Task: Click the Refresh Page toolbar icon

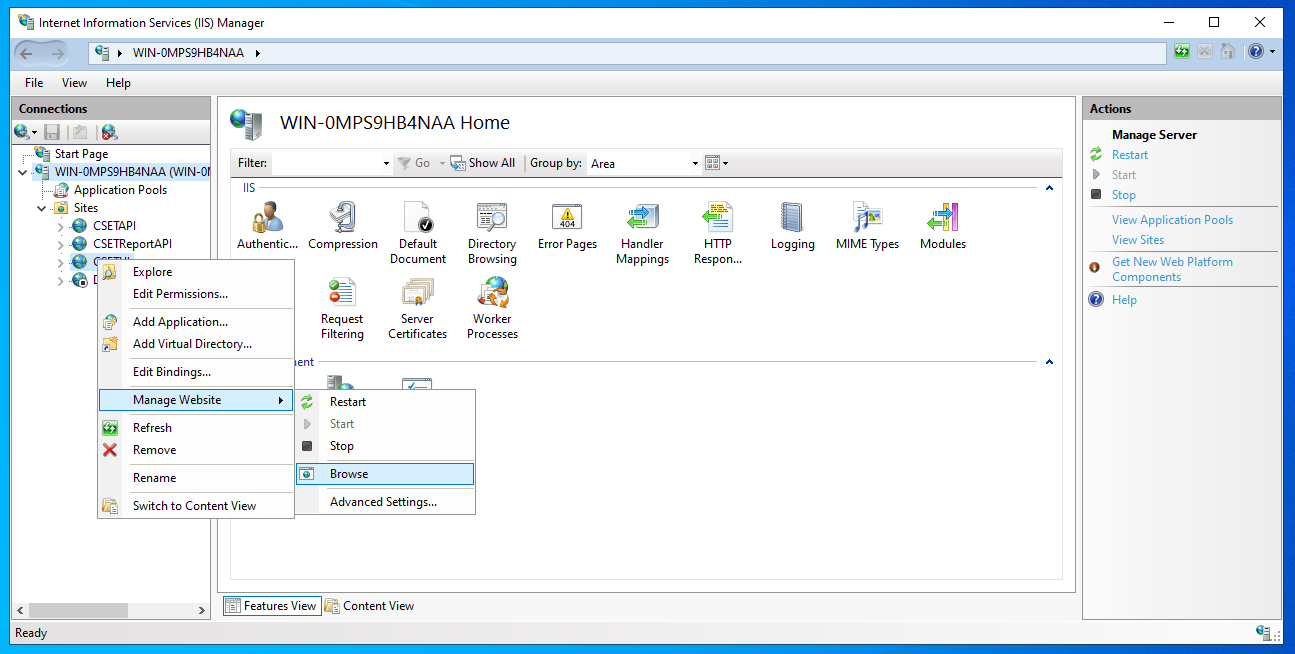Action: pos(1182,52)
